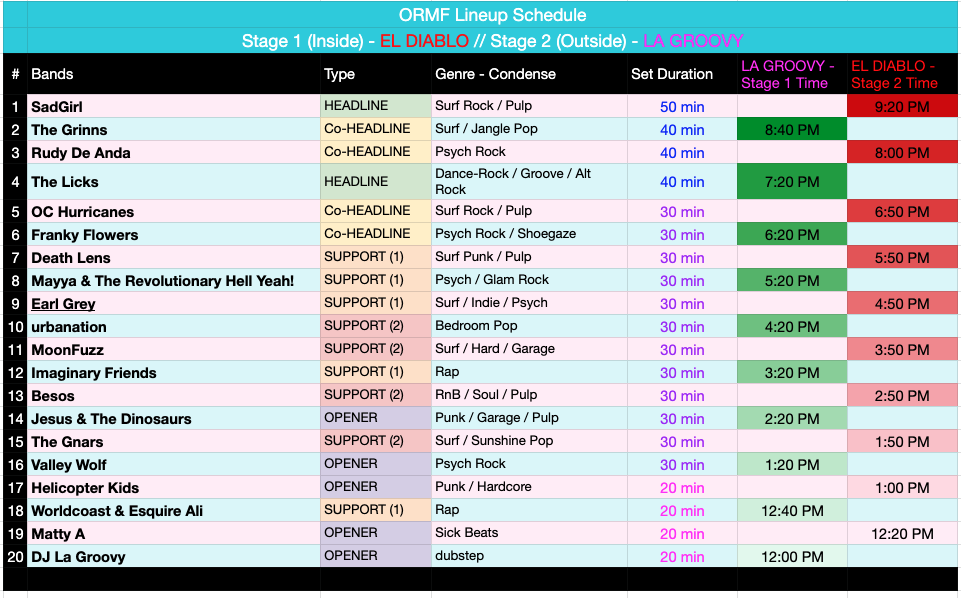The image size is (961, 598).
Task: Click 'The Licks' band name
Action: tap(65, 182)
